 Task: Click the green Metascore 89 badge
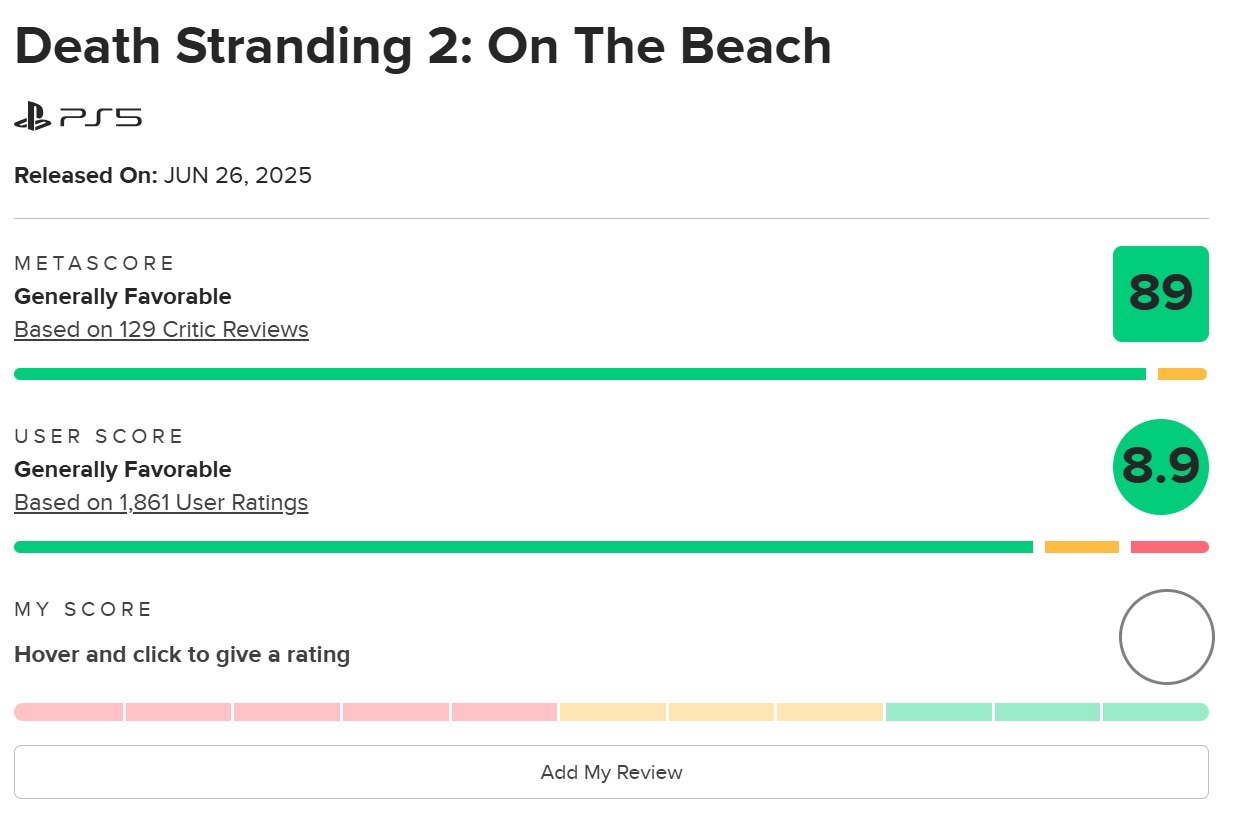(1160, 294)
